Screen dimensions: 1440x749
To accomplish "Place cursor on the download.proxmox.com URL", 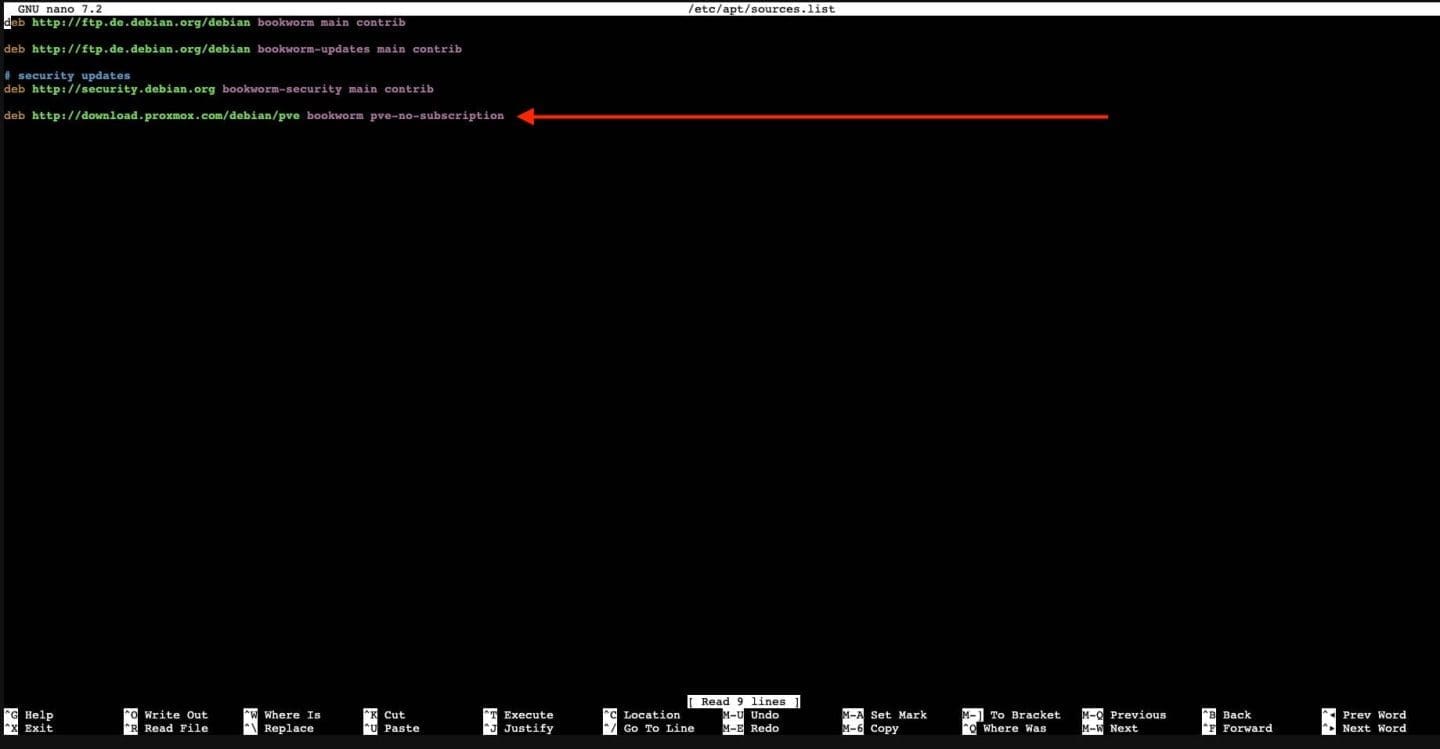I will (165, 116).
